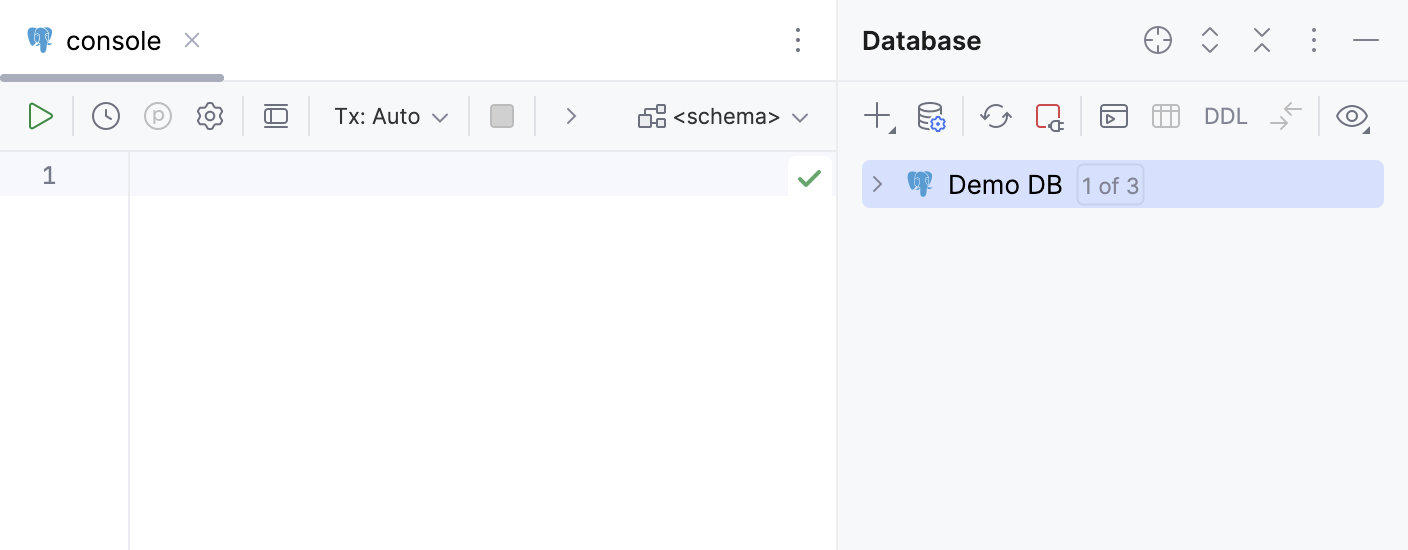
Task: Refresh the database tree
Action: [x=996, y=116]
